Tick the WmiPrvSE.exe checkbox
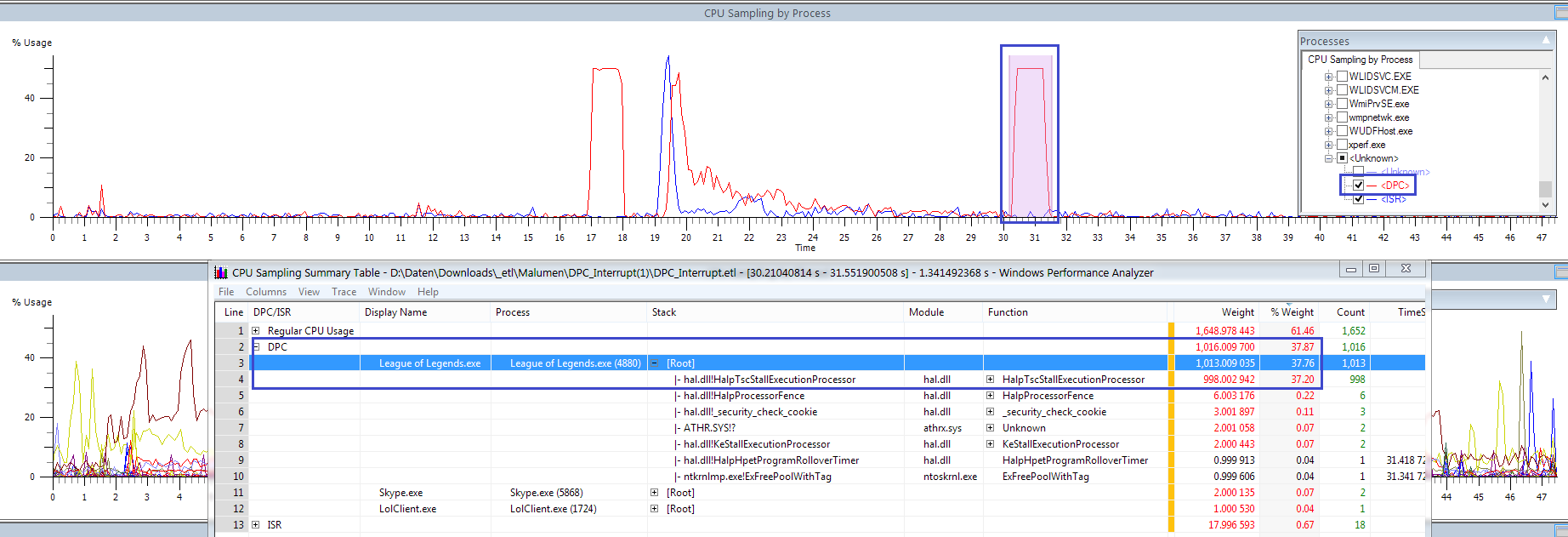1568x537 pixels. tap(1342, 103)
